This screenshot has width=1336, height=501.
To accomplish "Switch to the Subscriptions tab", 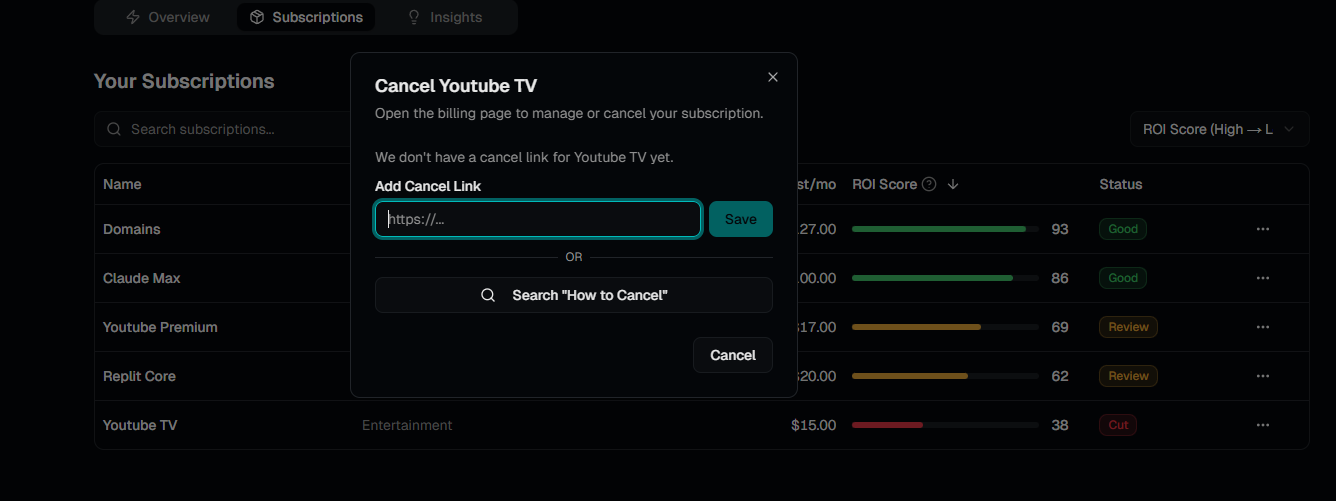I will (x=306, y=17).
